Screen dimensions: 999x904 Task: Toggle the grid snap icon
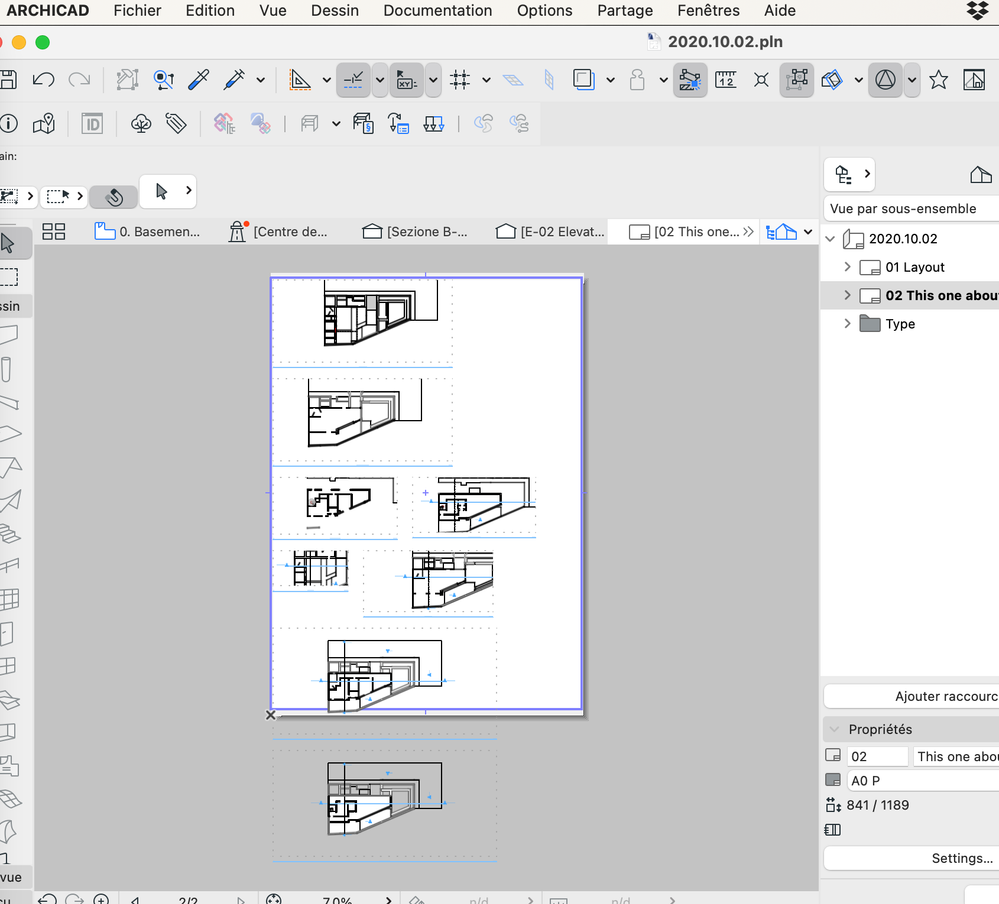click(x=460, y=80)
